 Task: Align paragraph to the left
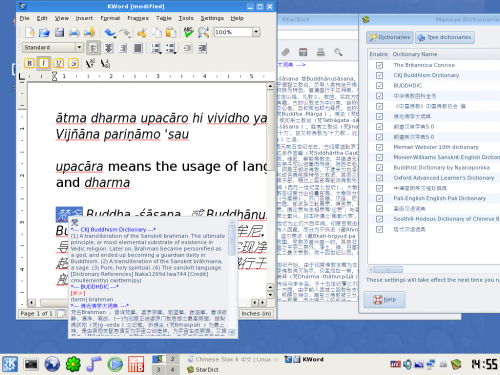click(94, 48)
